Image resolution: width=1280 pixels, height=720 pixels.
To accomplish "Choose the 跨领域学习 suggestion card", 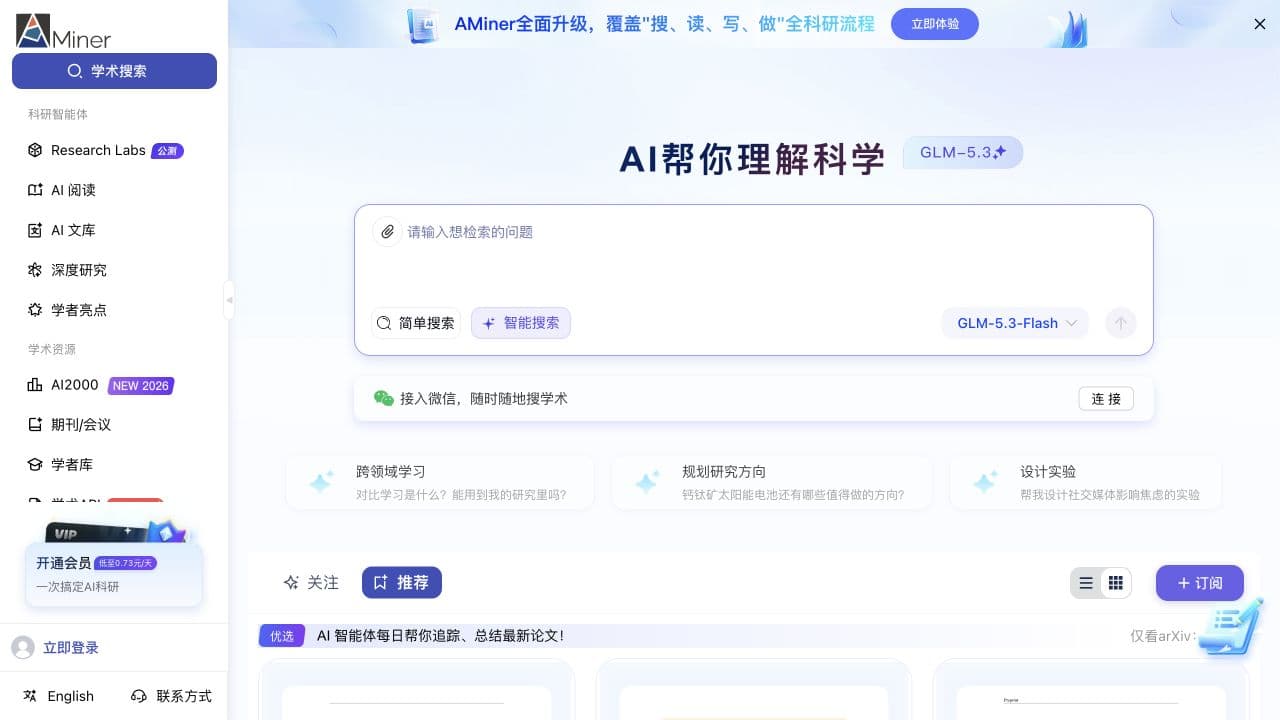I will [x=440, y=483].
